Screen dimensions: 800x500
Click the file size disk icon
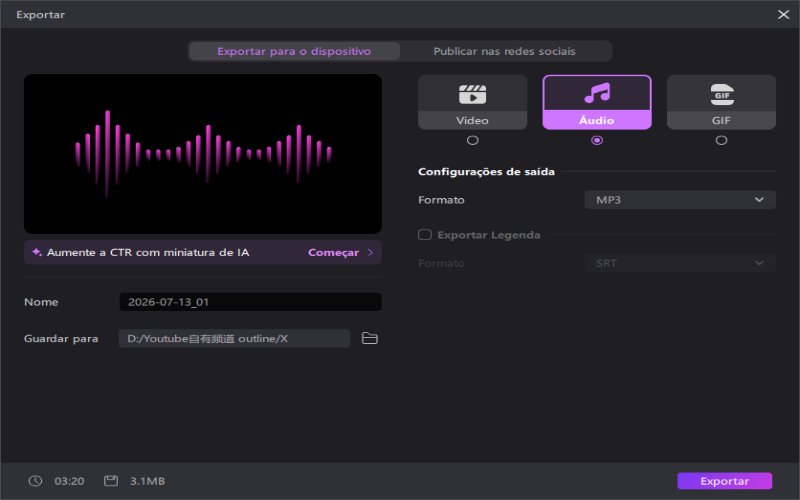click(x=111, y=481)
